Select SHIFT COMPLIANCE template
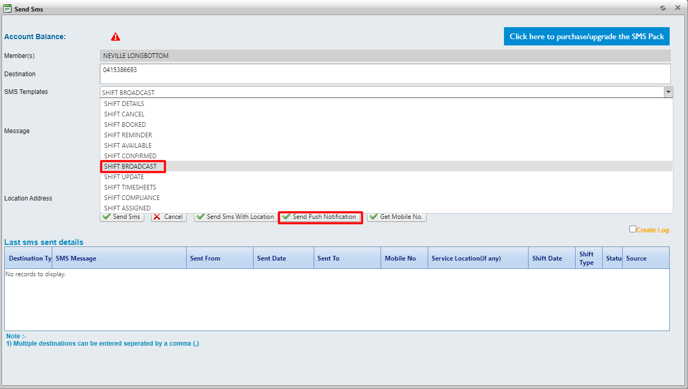This screenshot has height=389, width=688. (x=386, y=198)
